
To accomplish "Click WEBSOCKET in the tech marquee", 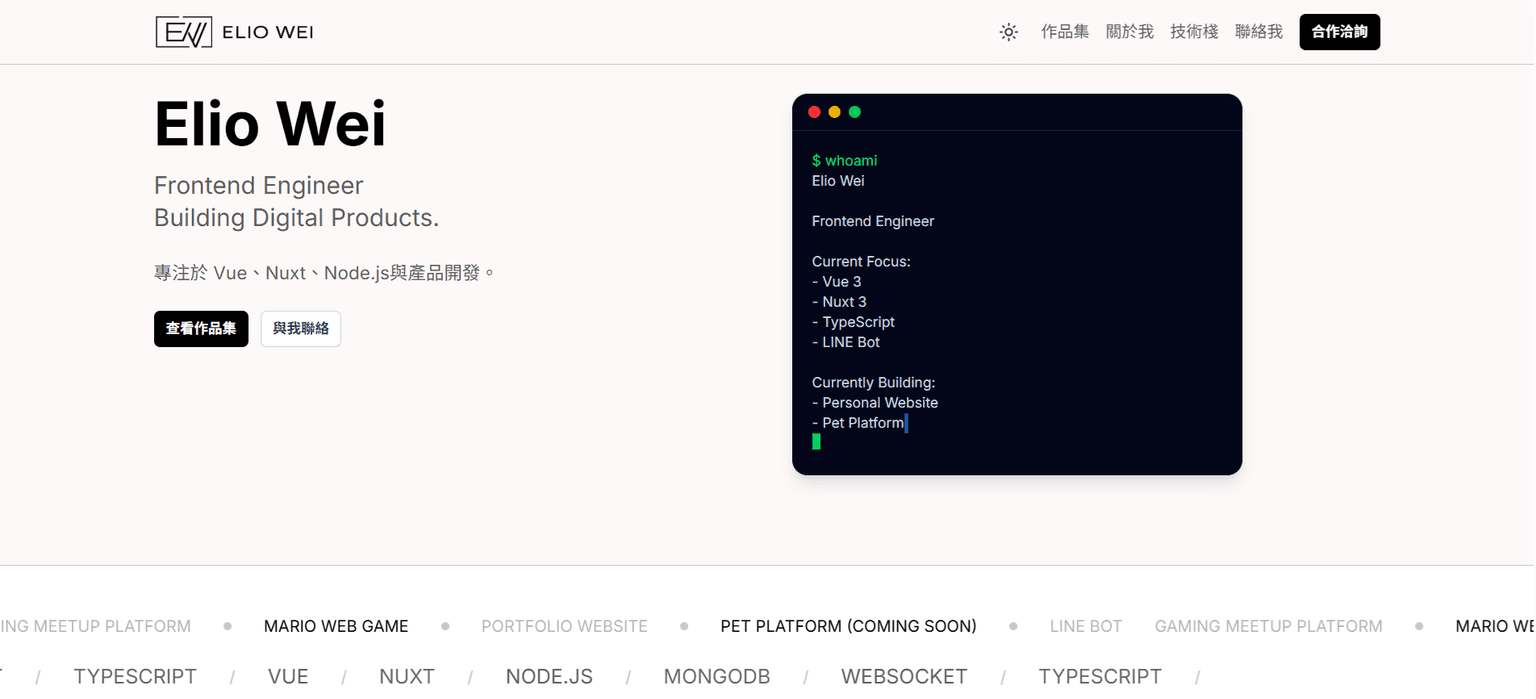I will pos(904,677).
